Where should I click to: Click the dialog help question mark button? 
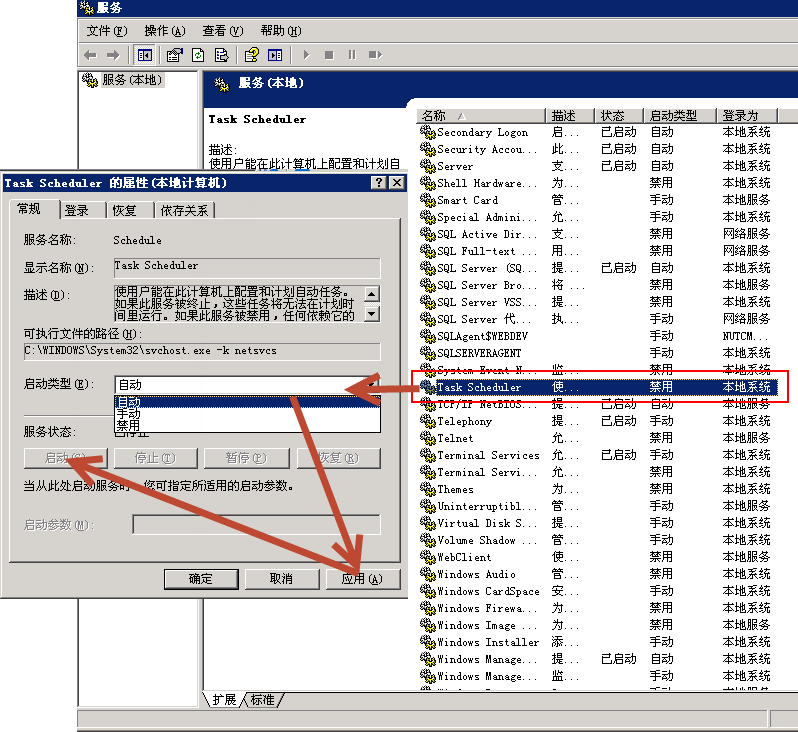click(379, 183)
